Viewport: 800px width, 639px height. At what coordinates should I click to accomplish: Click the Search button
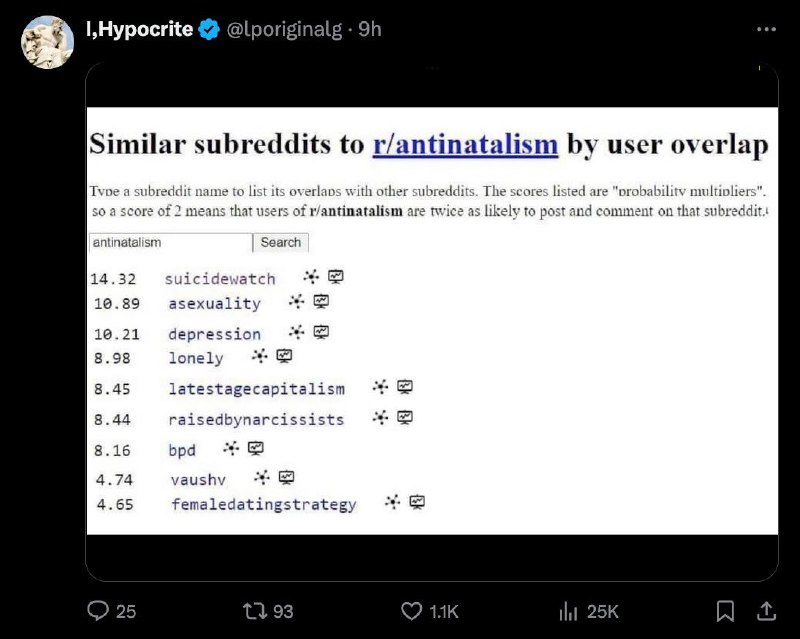281,242
